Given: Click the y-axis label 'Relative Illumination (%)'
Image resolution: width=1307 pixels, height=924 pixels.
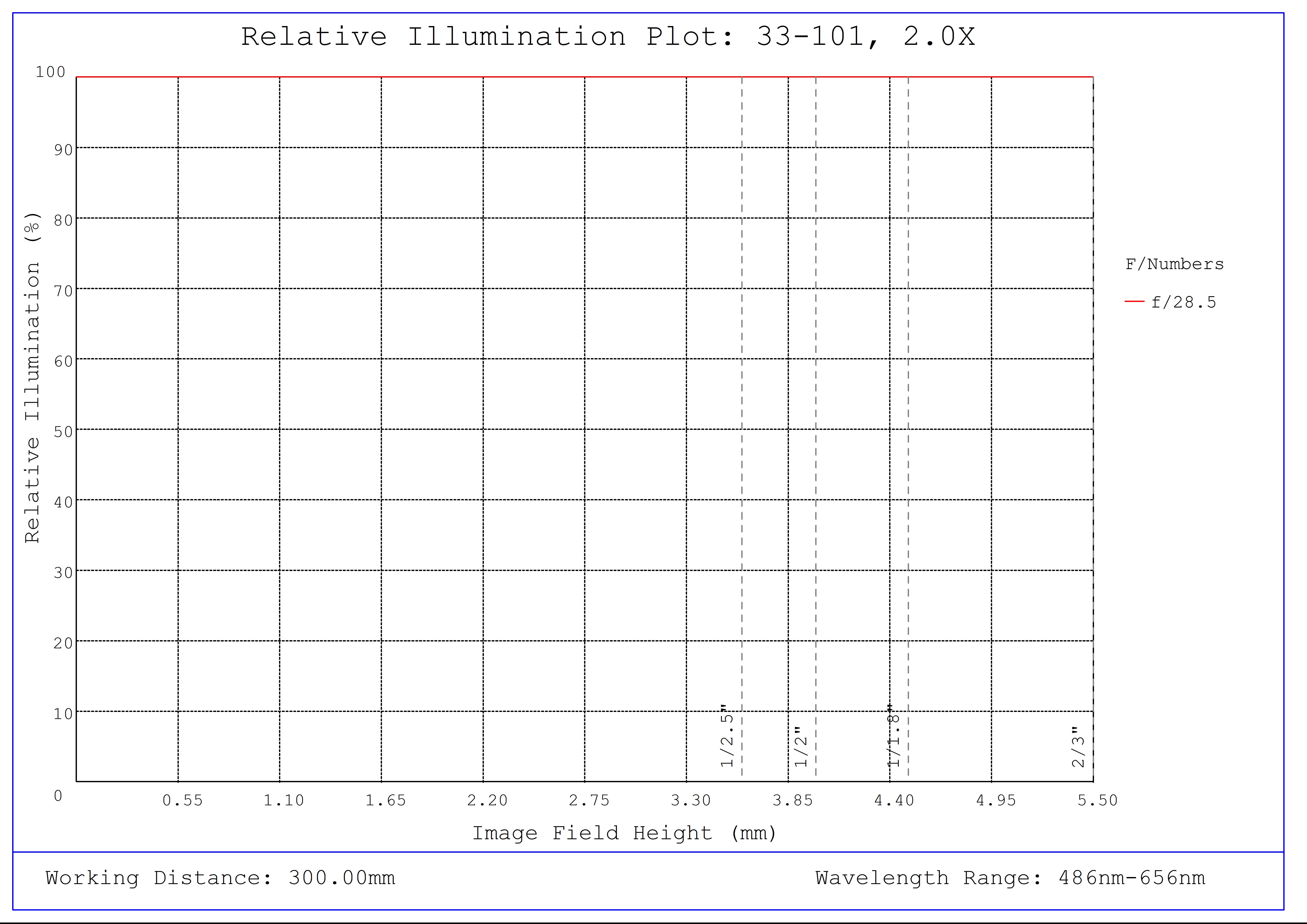Looking at the screenshot, I should [x=32, y=377].
